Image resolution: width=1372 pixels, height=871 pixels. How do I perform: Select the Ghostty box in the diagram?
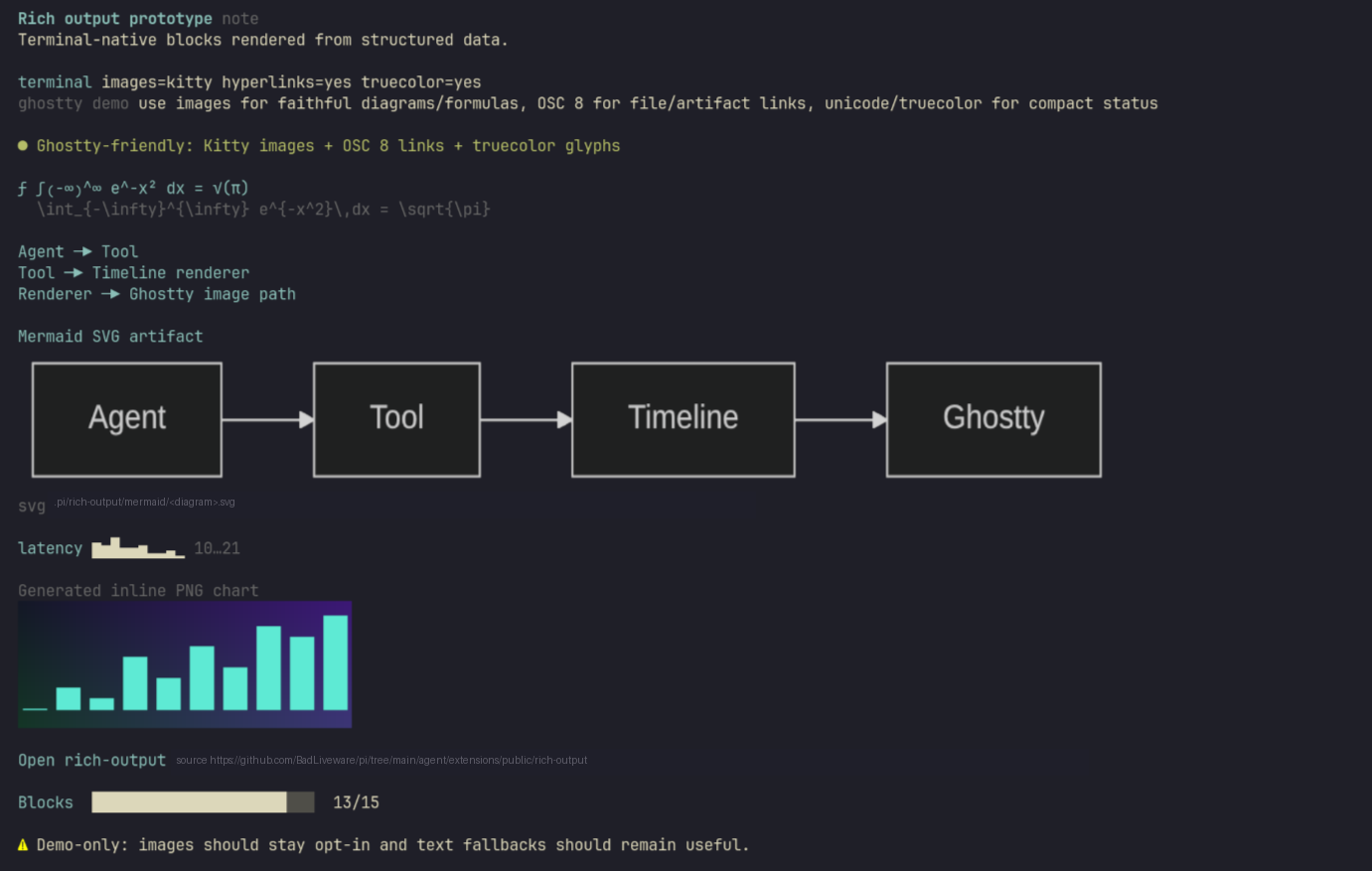[x=993, y=420]
